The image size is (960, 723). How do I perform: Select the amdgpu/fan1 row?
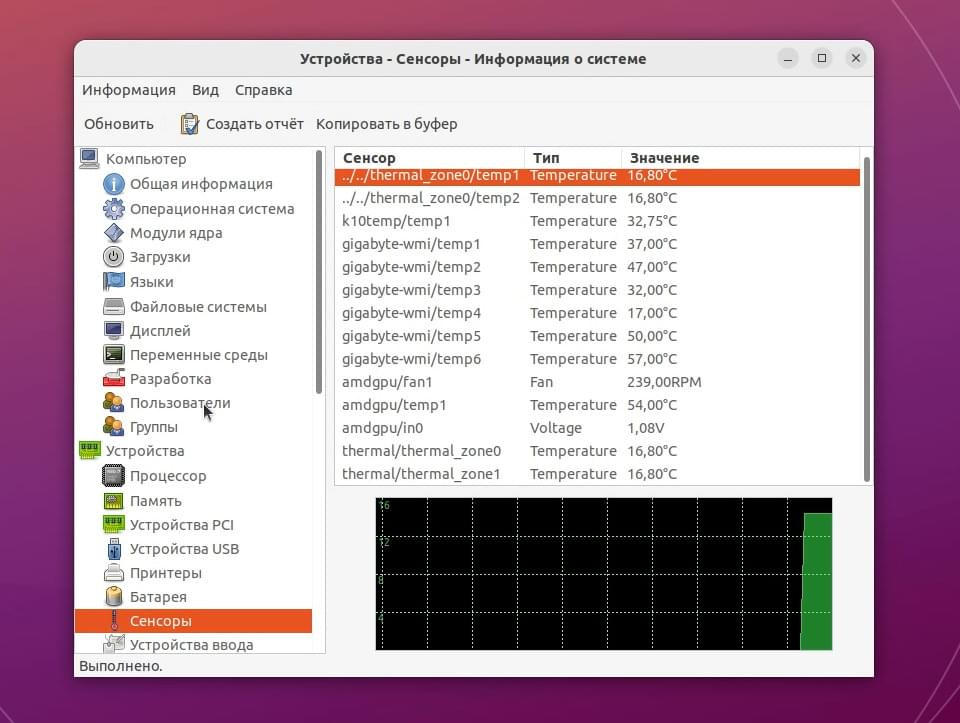click(x=598, y=381)
